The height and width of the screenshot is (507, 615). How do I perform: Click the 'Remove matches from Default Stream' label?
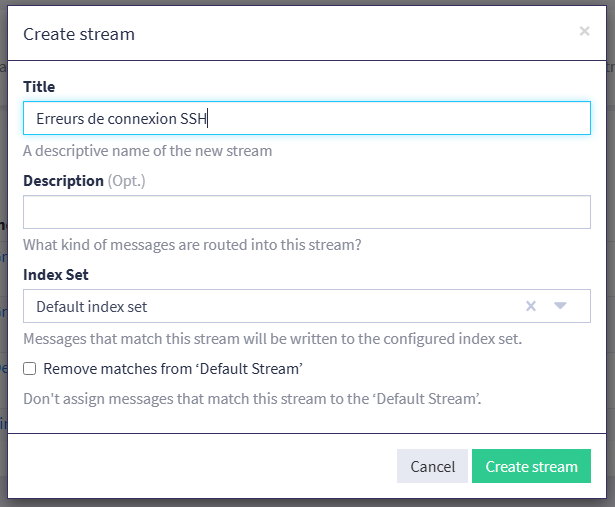pos(173,369)
